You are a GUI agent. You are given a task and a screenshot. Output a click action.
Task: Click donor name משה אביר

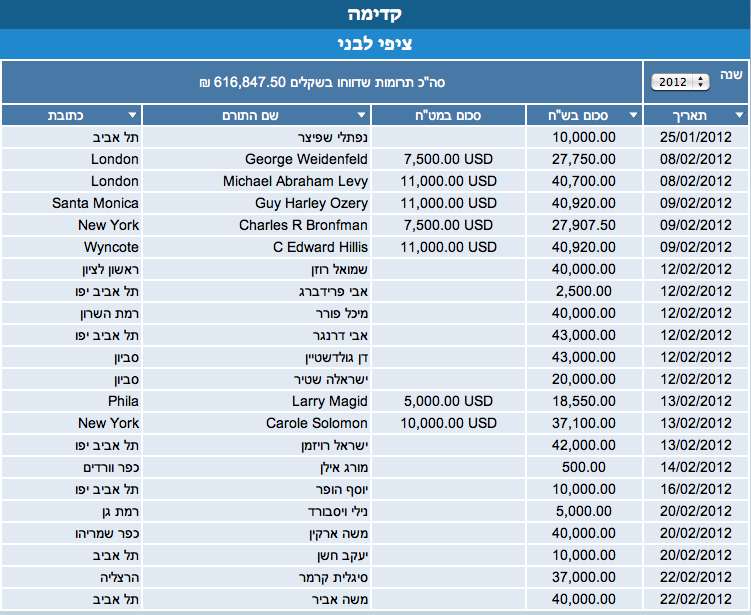[x=340, y=600]
